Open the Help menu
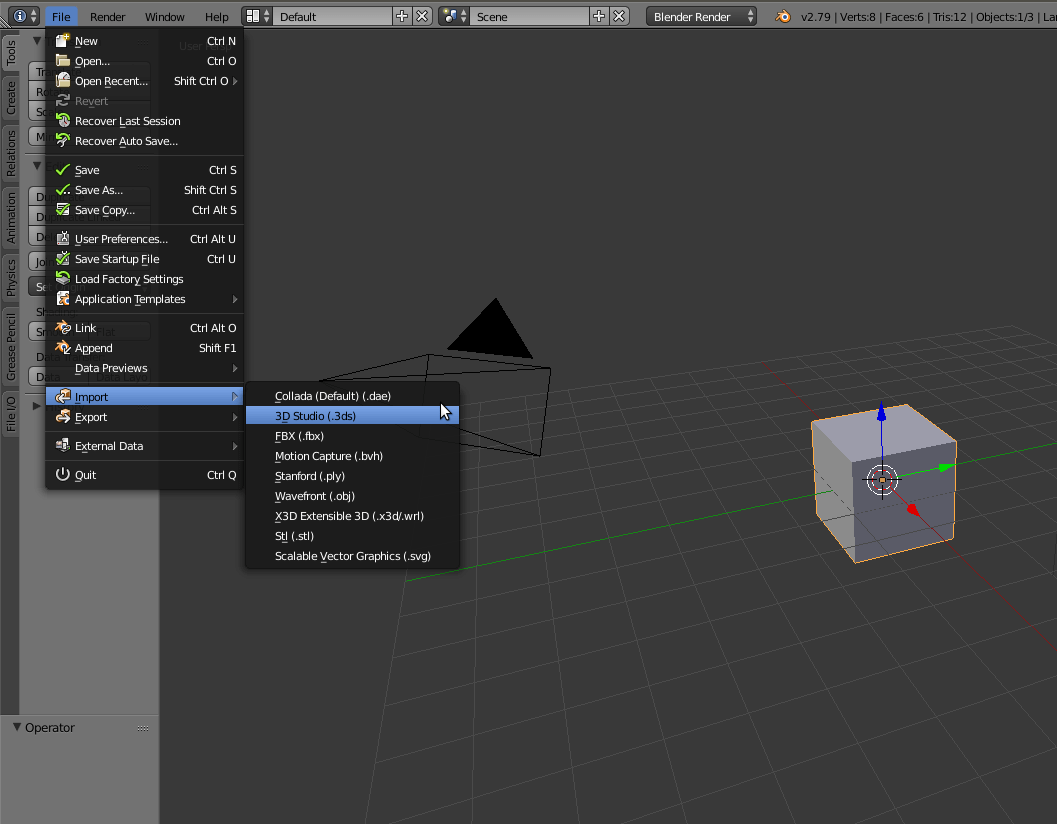 pos(216,17)
